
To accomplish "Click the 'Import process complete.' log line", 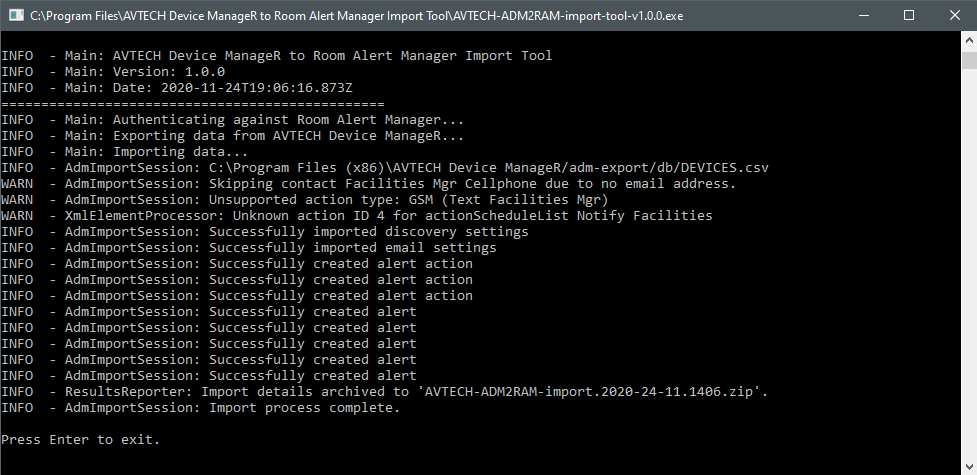I will point(232,408).
